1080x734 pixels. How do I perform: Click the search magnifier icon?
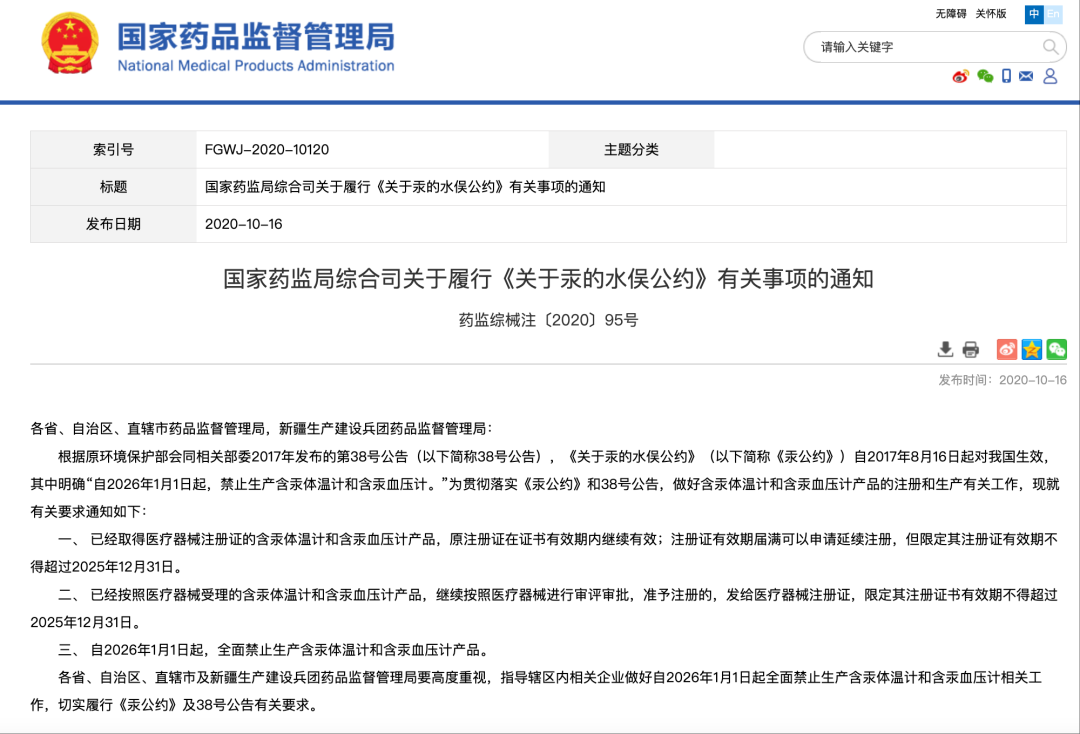point(1050,47)
